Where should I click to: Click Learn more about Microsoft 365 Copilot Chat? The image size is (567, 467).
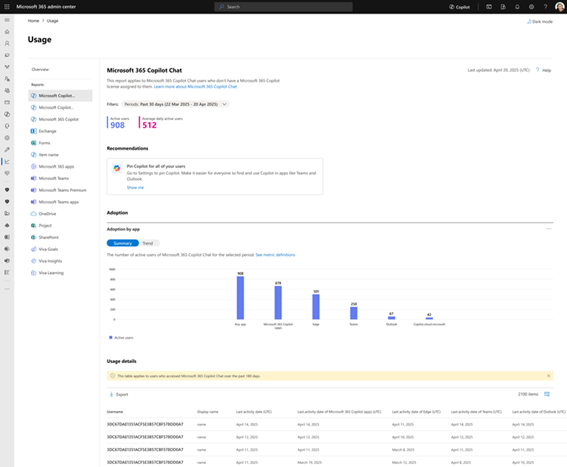pyautogui.click(x=195, y=87)
